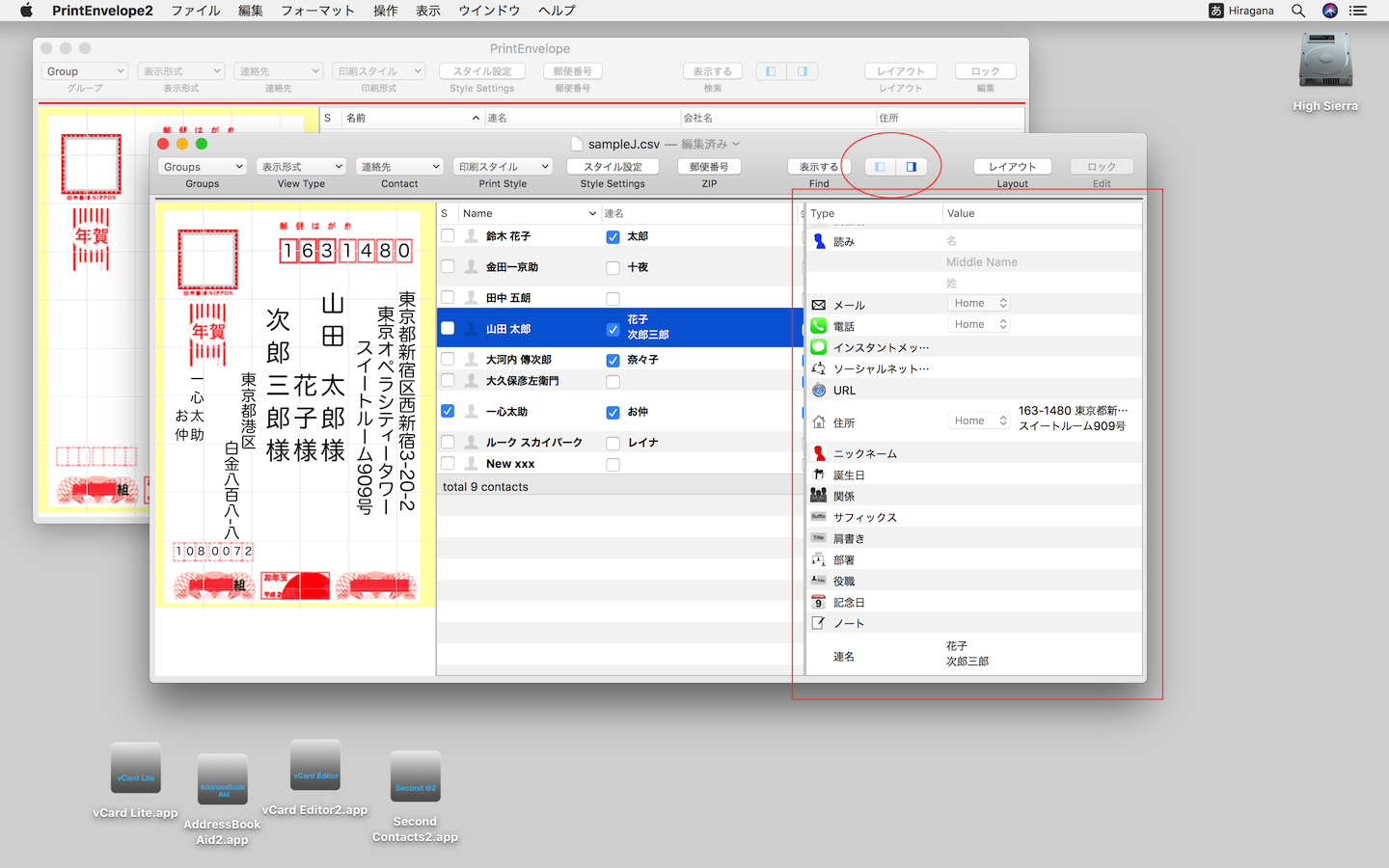Viewport: 1389px width, 868px height.
Task: Click left pane toggle in background PrintEnvelope window
Action: click(771, 71)
